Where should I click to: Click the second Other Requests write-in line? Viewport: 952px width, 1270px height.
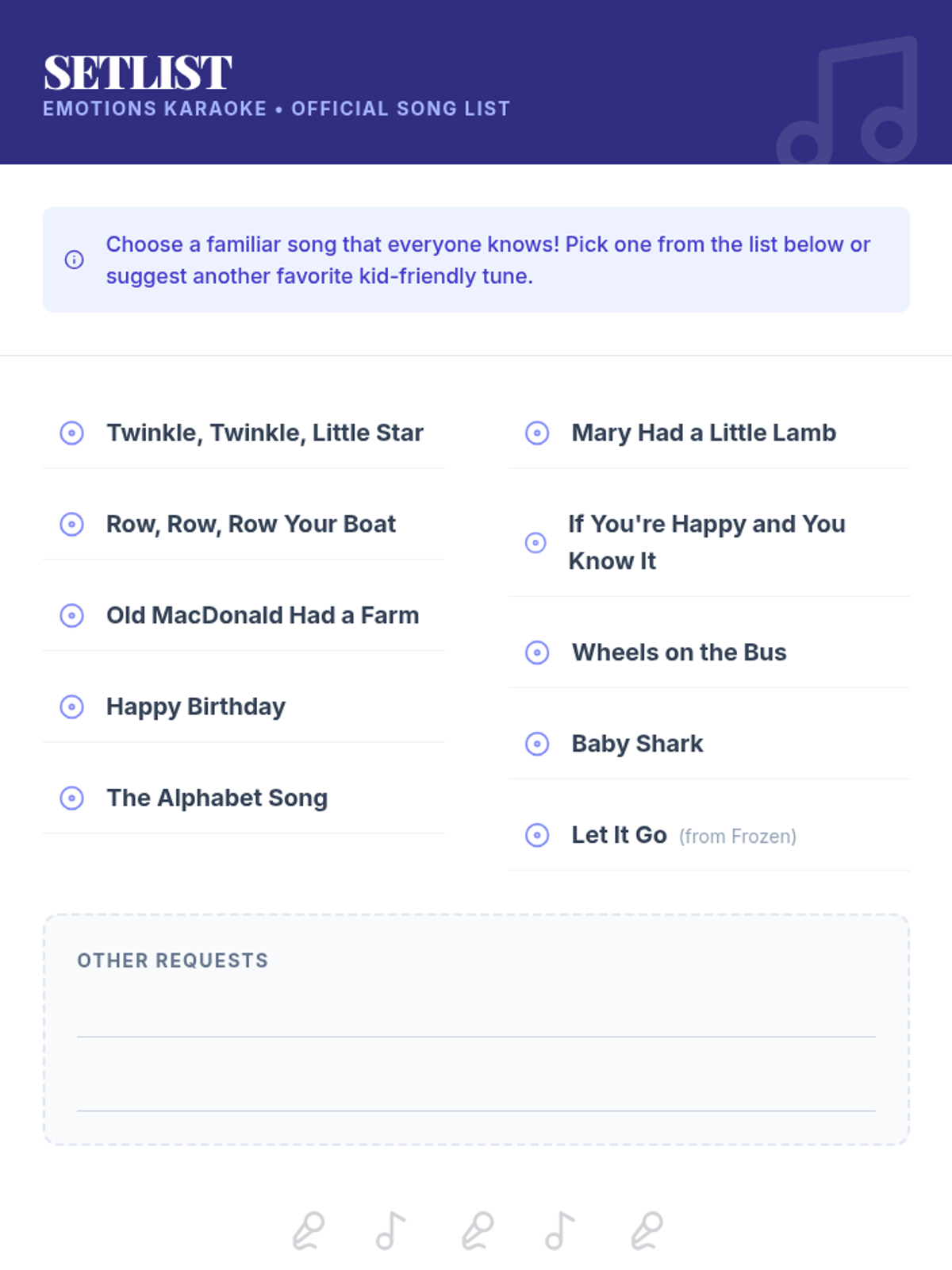click(476, 1110)
